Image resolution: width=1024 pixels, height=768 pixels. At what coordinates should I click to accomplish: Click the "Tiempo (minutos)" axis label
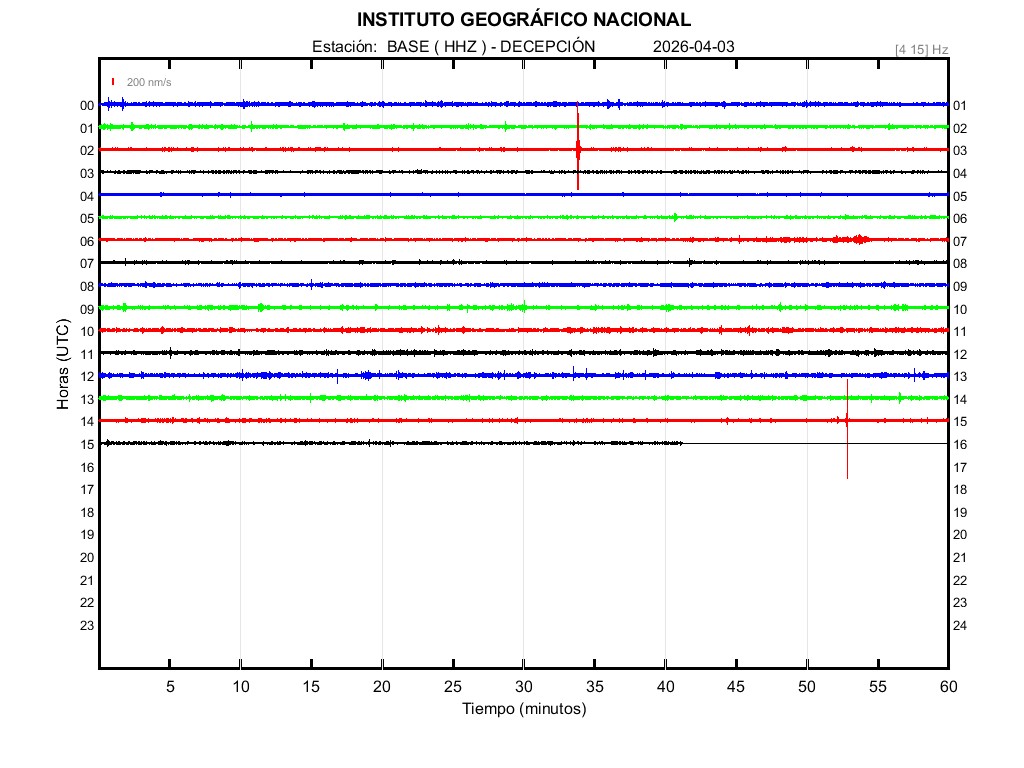click(x=524, y=709)
